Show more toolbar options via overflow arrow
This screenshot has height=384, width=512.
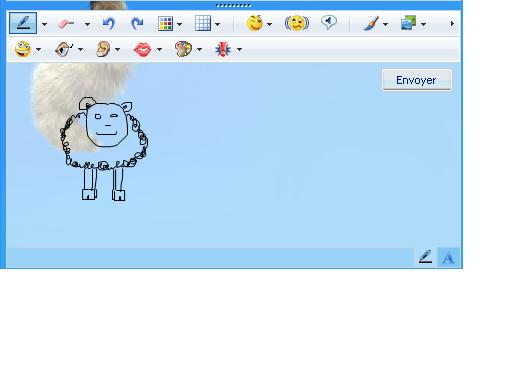click(452, 24)
